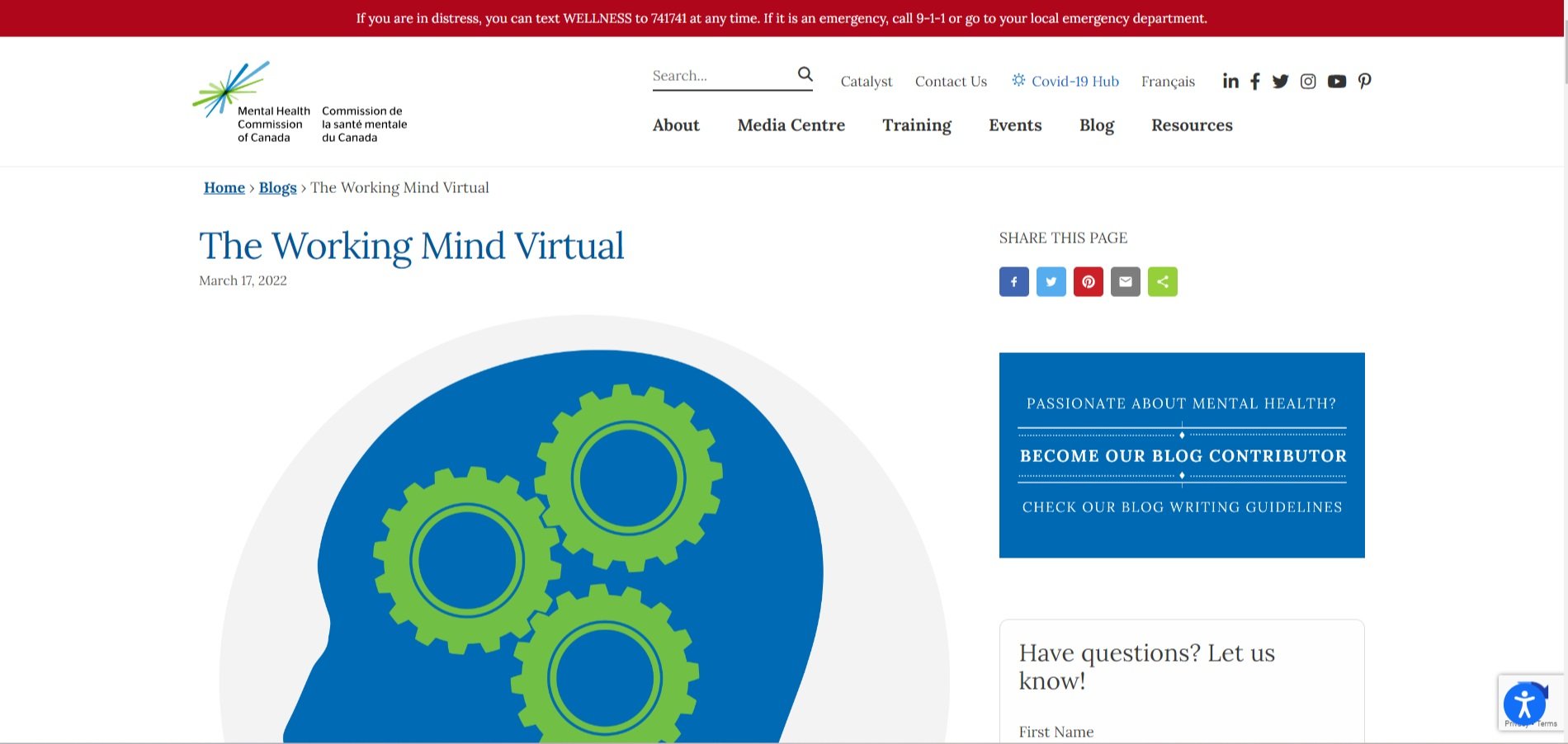Click the red distress notice banner text

pyautogui.click(x=782, y=18)
